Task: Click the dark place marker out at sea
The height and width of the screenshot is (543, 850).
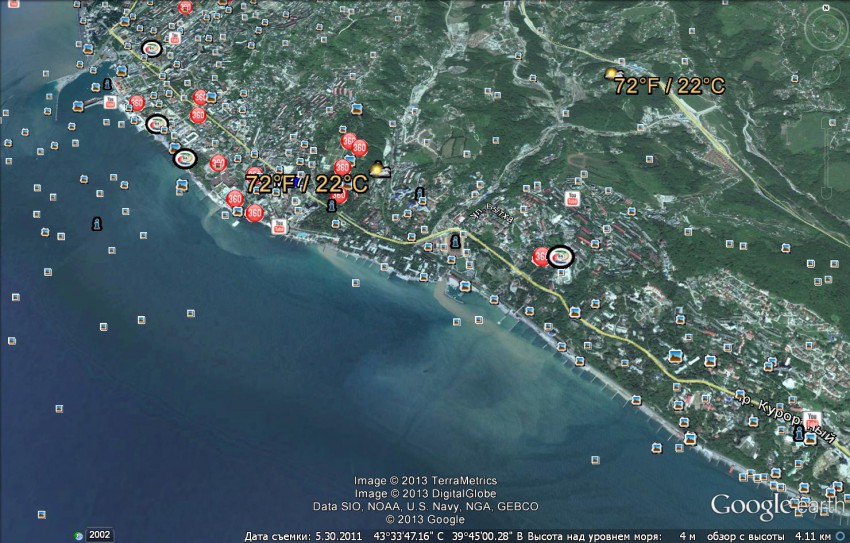Action: click(96, 223)
